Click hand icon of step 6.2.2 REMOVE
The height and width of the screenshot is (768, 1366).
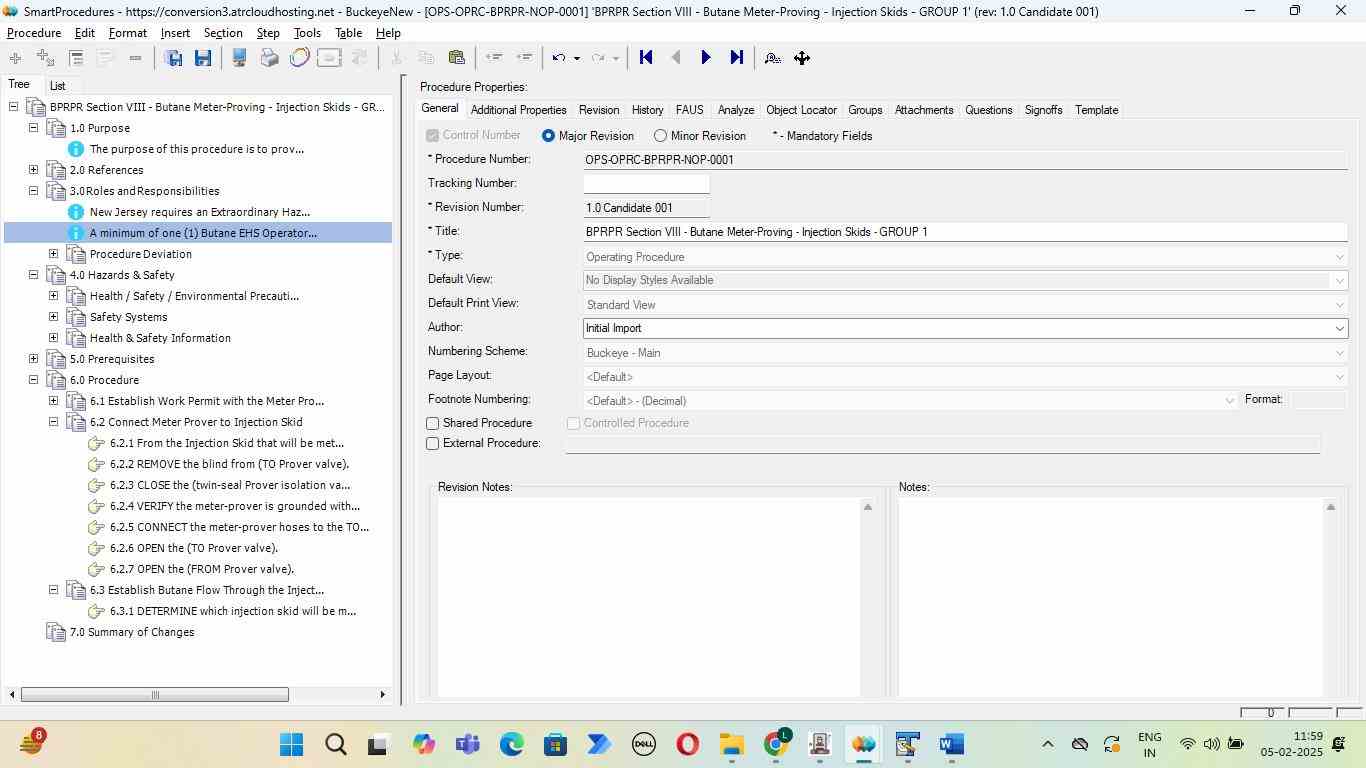pyautogui.click(x=97, y=464)
